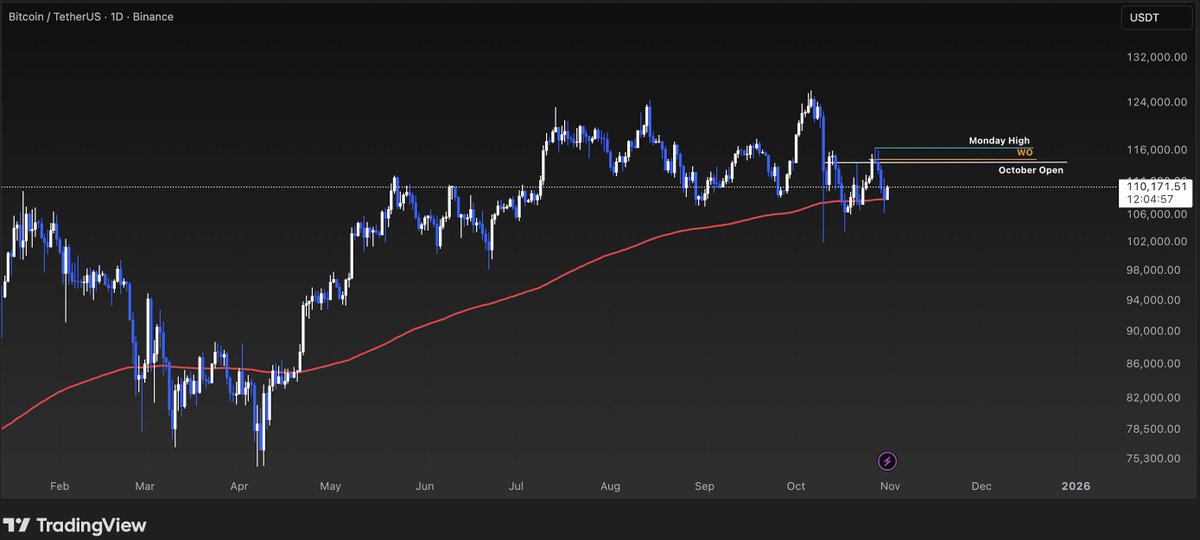Select the orange WO line label
Screen dimensions: 1200x540
coord(1025,153)
